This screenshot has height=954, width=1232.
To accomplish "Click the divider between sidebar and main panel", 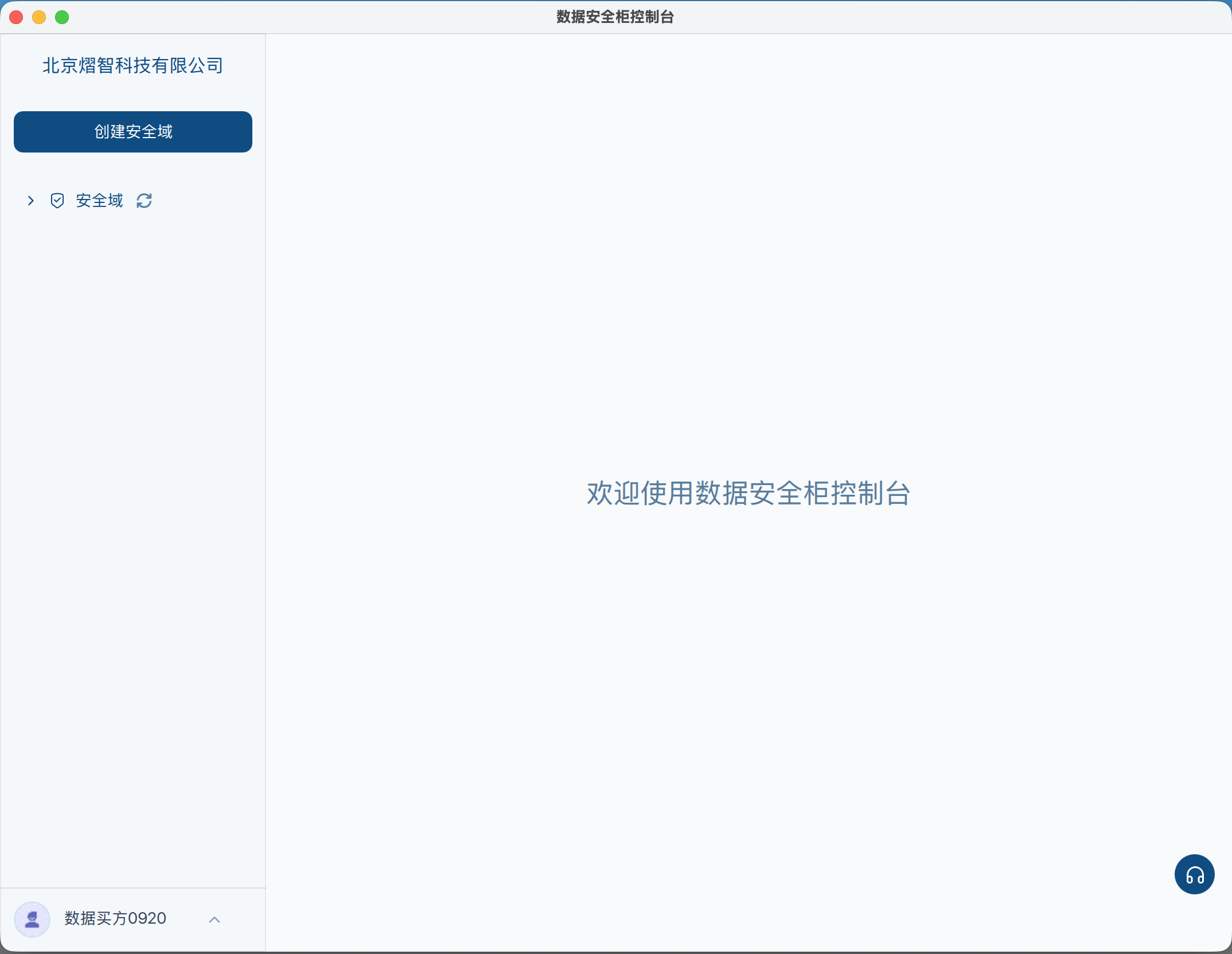I will pyautogui.click(x=266, y=493).
